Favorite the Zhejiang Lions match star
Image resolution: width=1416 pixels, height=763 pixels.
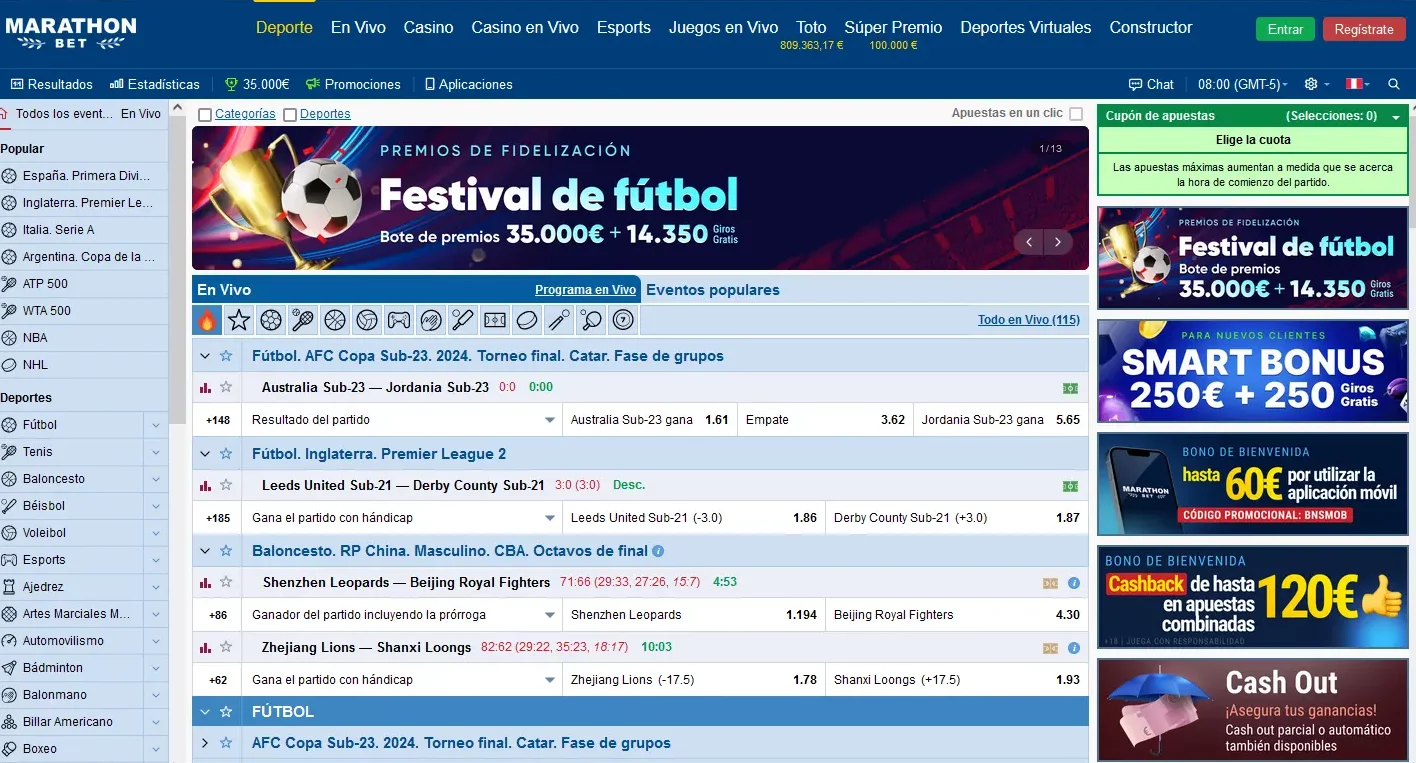point(226,647)
